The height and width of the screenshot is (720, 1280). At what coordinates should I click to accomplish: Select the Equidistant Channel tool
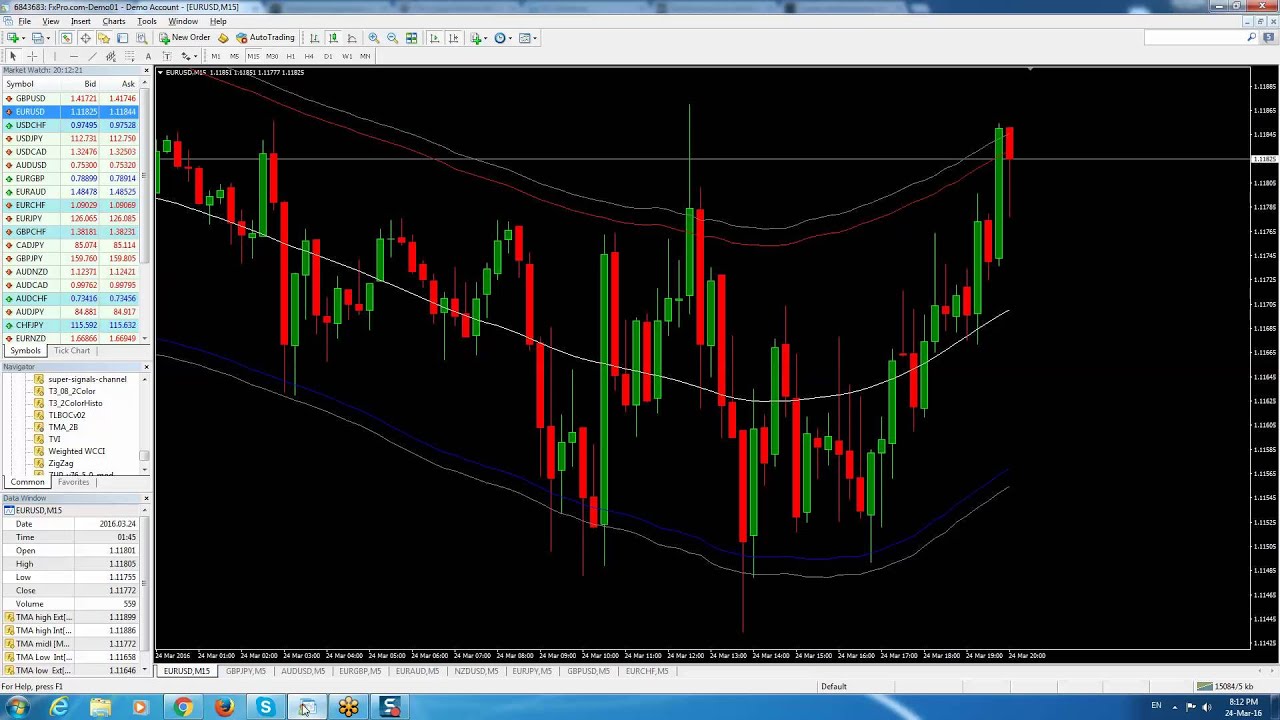point(111,56)
